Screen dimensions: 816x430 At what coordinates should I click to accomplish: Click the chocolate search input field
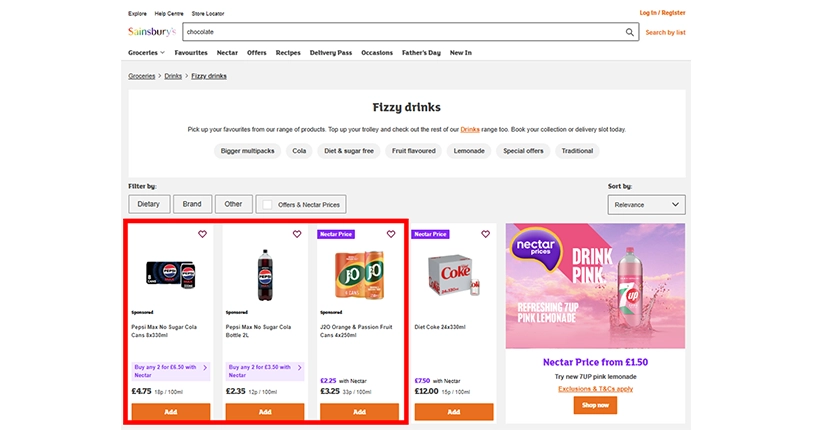tap(400, 32)
